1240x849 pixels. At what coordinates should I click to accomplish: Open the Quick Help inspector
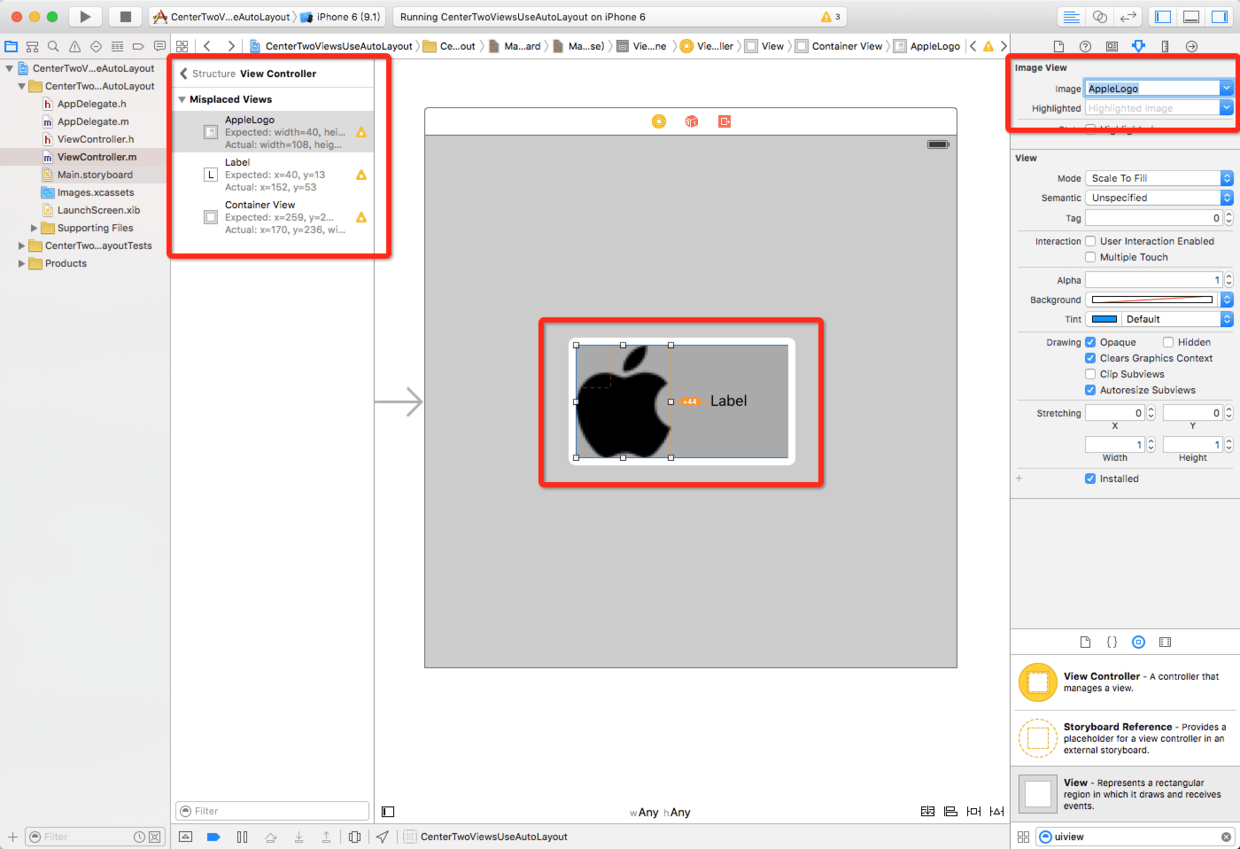point(1085,46)
